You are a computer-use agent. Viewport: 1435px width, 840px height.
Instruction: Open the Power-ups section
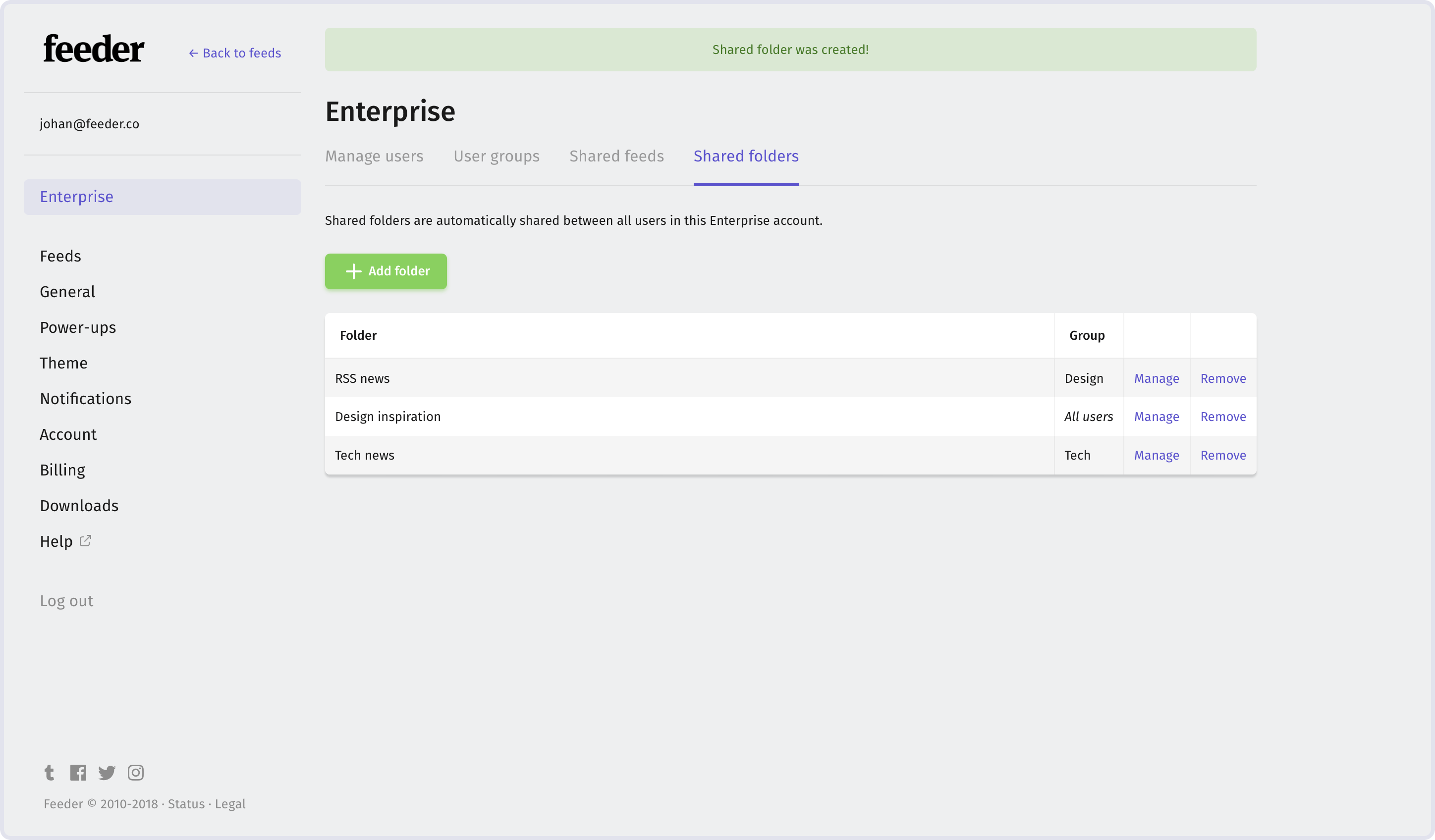tap(78, 328)
